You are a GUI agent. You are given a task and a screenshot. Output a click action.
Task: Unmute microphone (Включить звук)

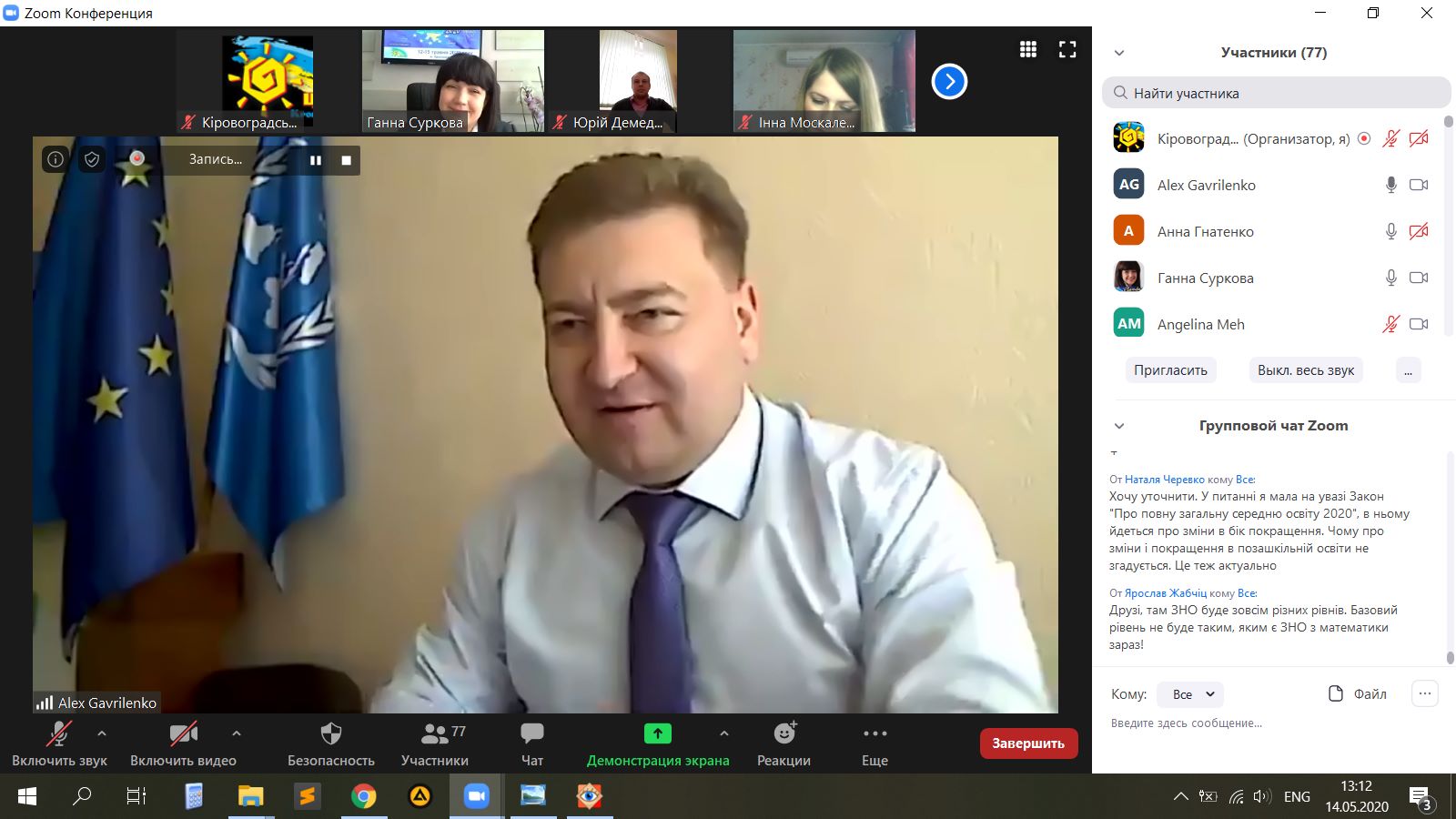click(59, 733)
